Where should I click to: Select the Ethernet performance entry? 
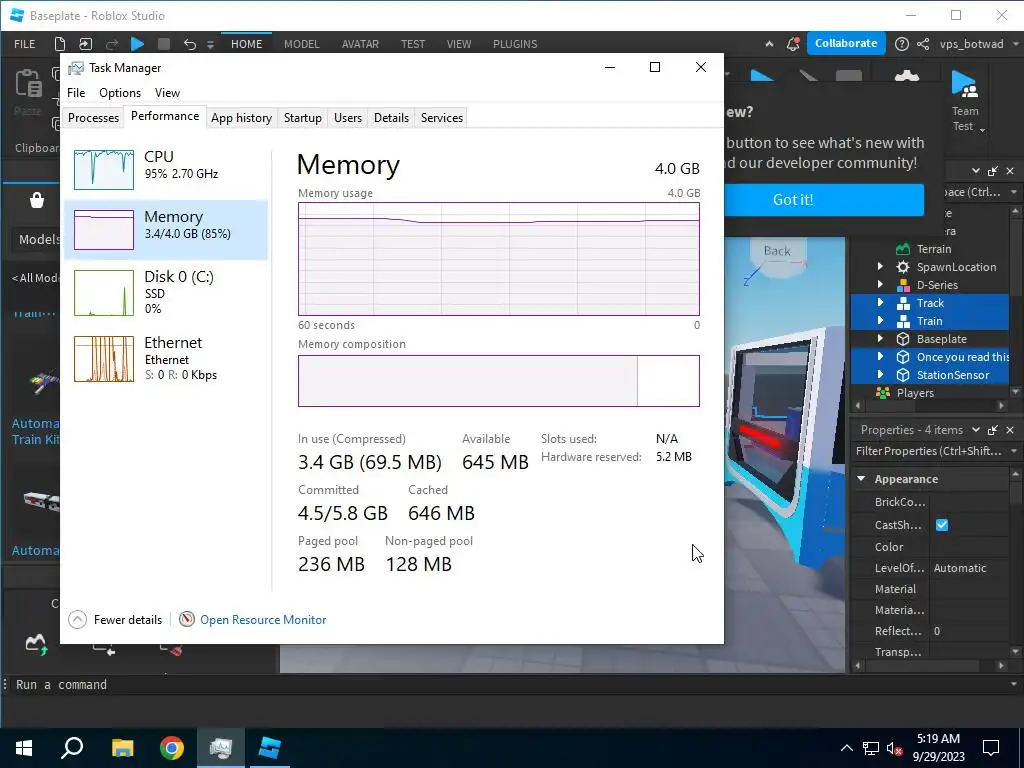click(166, 358)
